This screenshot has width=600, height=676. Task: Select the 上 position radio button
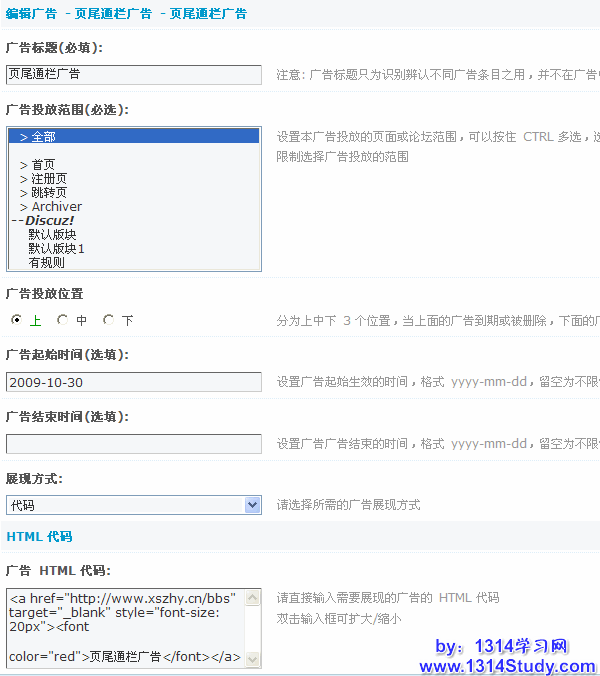pos(16,320)
